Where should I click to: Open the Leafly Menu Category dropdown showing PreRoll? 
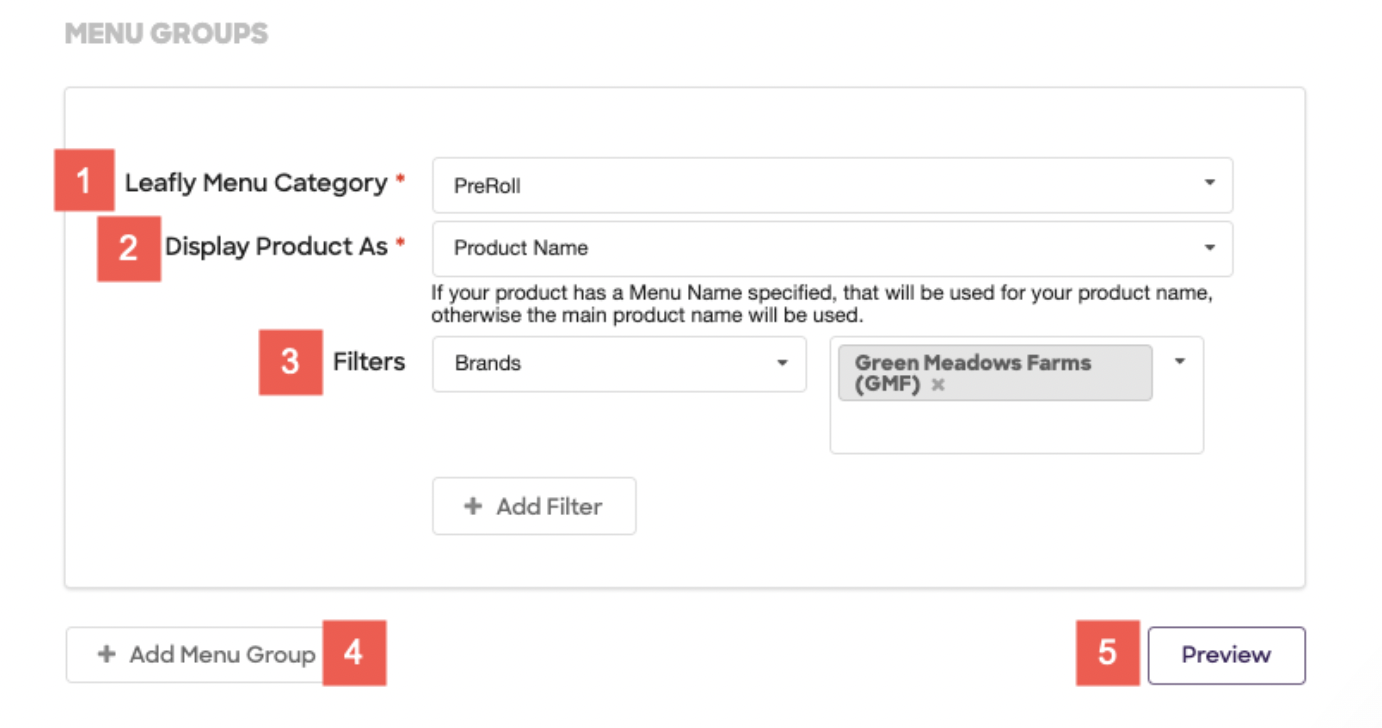pos(832,185)
